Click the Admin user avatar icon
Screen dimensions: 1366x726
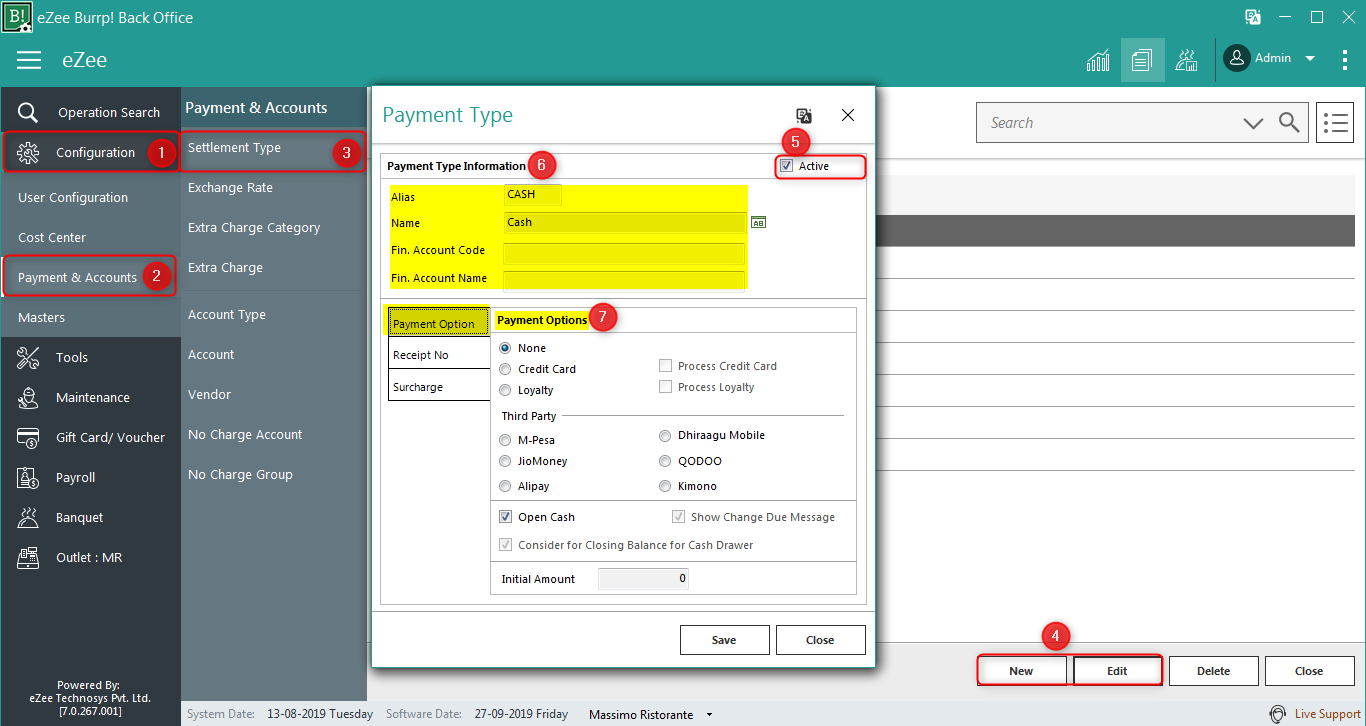coord(1237,58)
